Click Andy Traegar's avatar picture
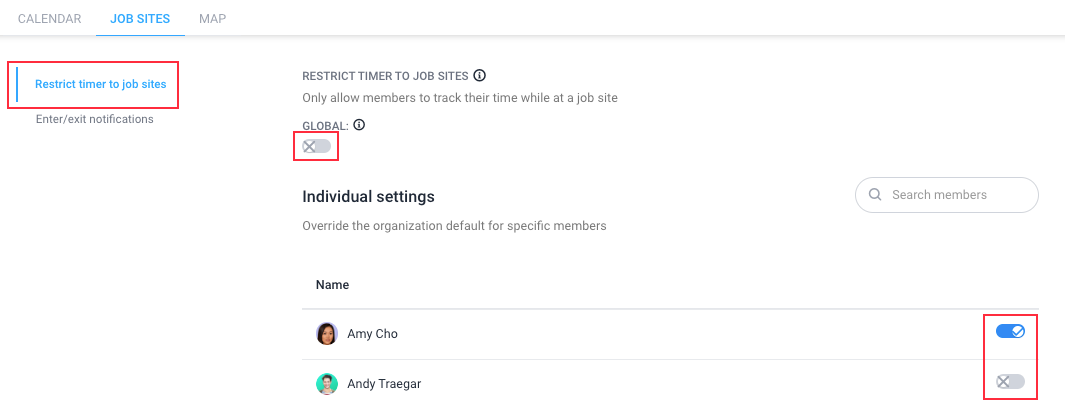 (x=327, y=384)
